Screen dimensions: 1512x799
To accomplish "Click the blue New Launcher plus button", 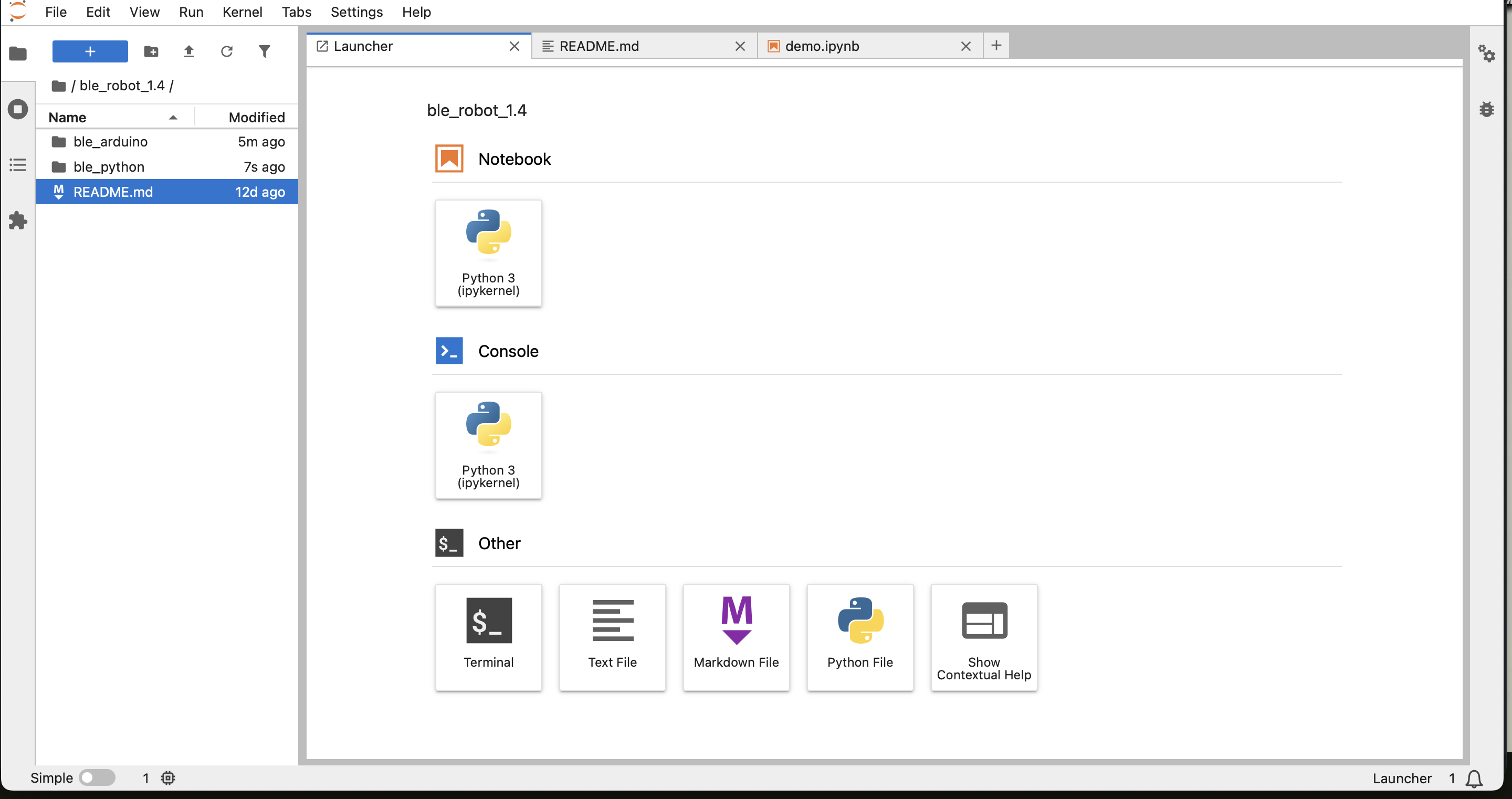I will tap(90, 51).
